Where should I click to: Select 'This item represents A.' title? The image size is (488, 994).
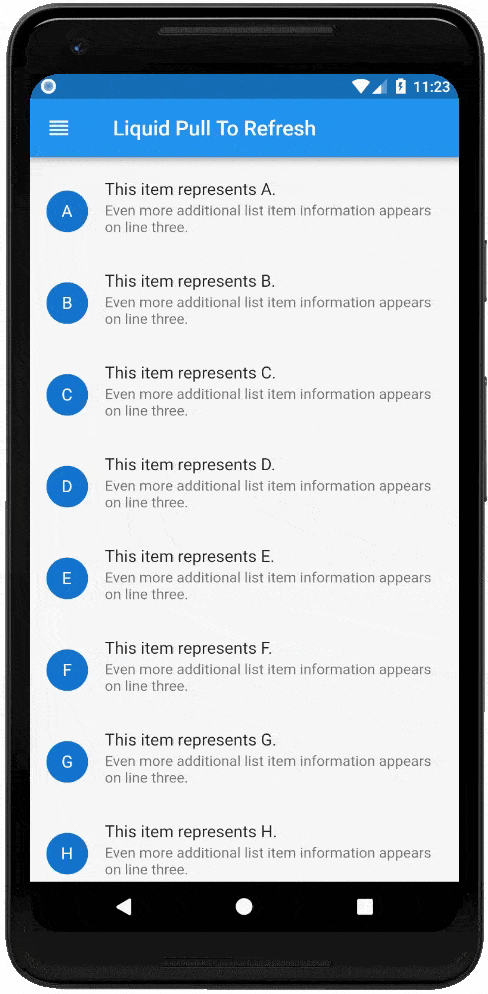point(190,190)
